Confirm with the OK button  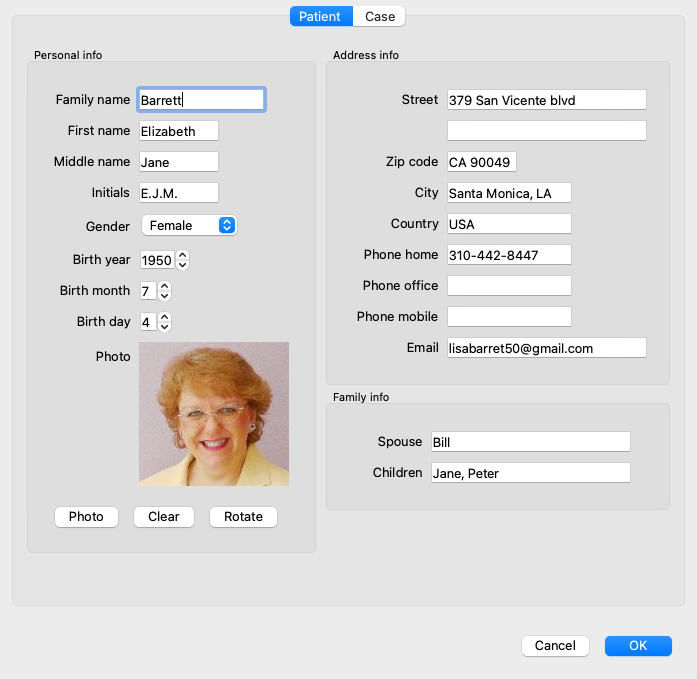coord(638,646)
